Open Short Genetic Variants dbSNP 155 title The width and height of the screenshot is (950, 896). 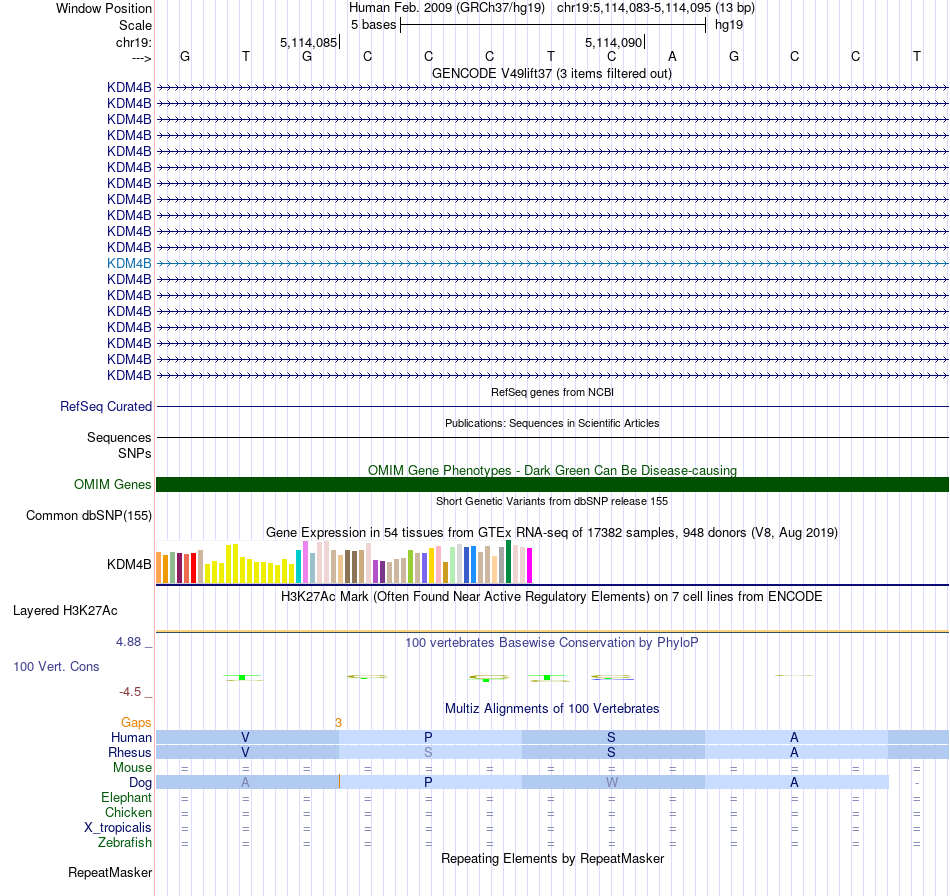pos(552,501)
